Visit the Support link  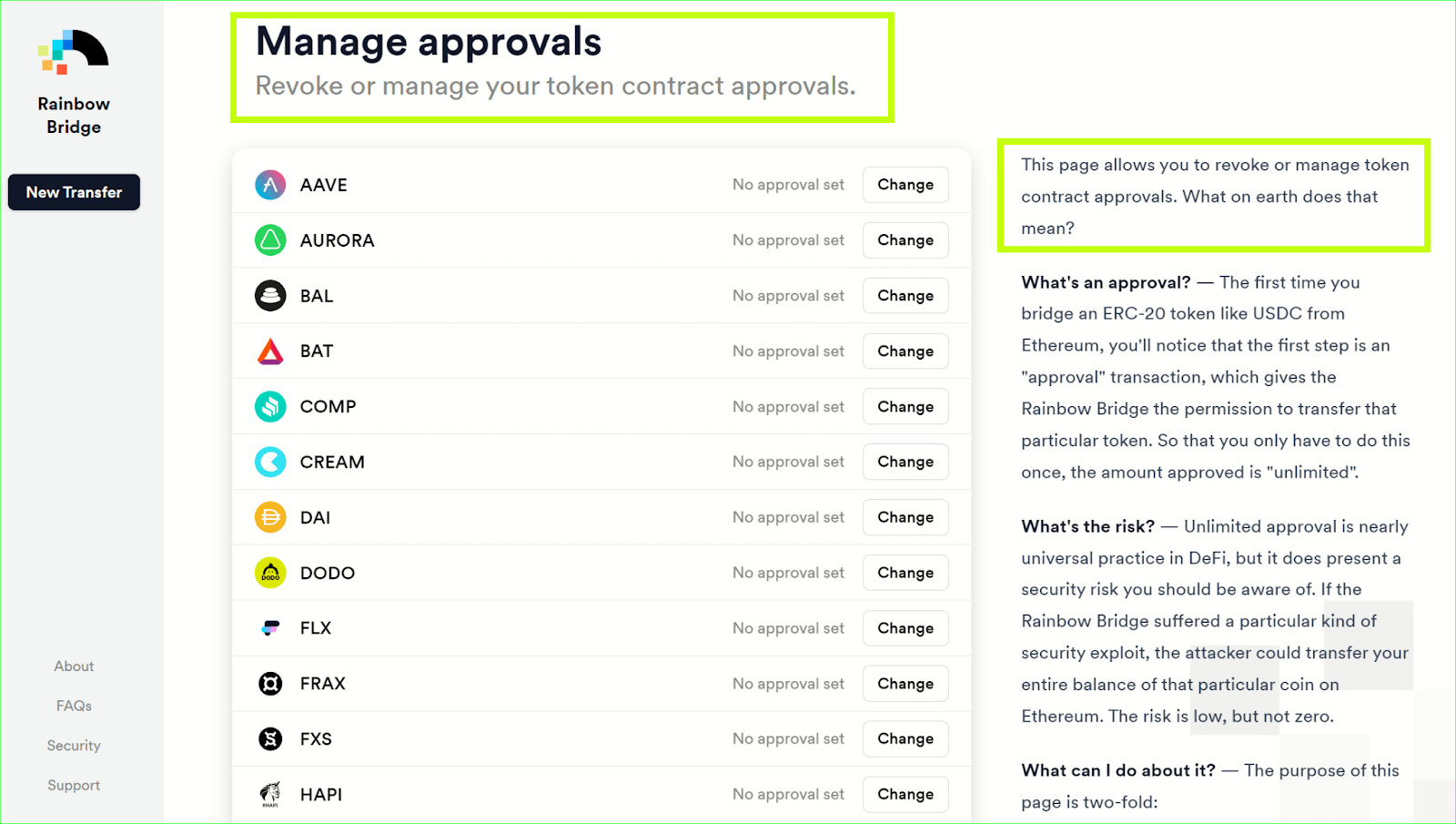74,785
